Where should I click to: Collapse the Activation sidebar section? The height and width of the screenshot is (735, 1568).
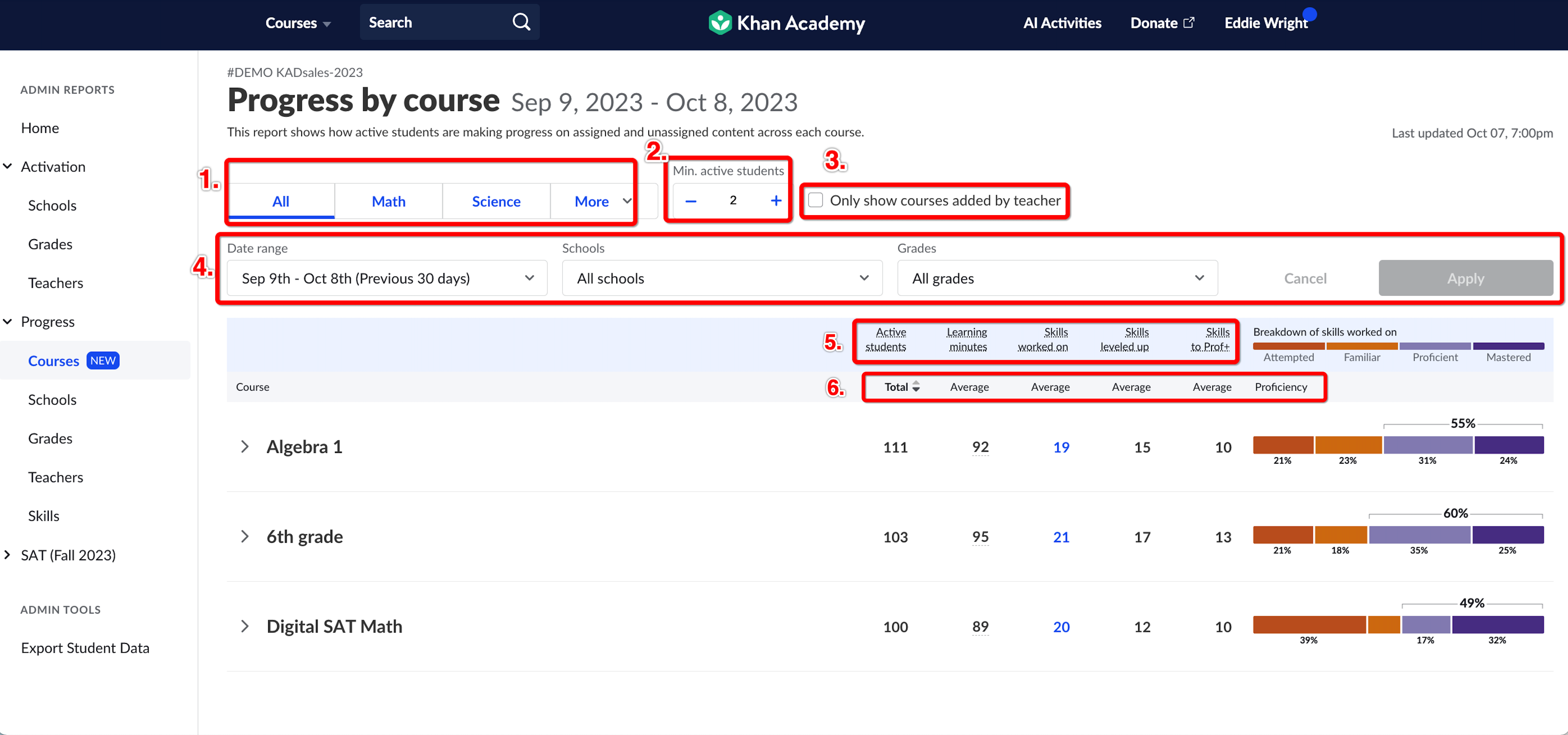(x=8, y=167)
